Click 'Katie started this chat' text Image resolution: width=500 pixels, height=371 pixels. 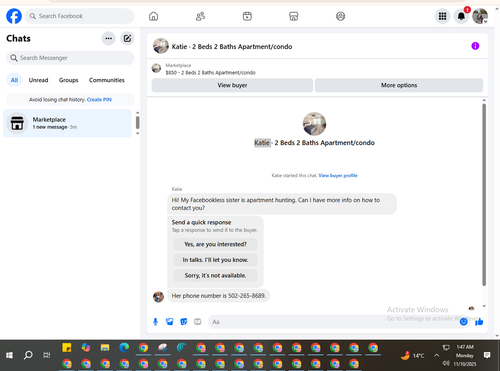click(294, 175)
